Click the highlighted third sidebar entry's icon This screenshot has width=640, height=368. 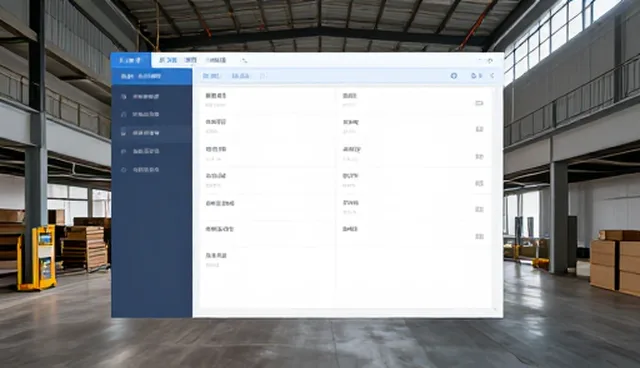coord(124,132)
